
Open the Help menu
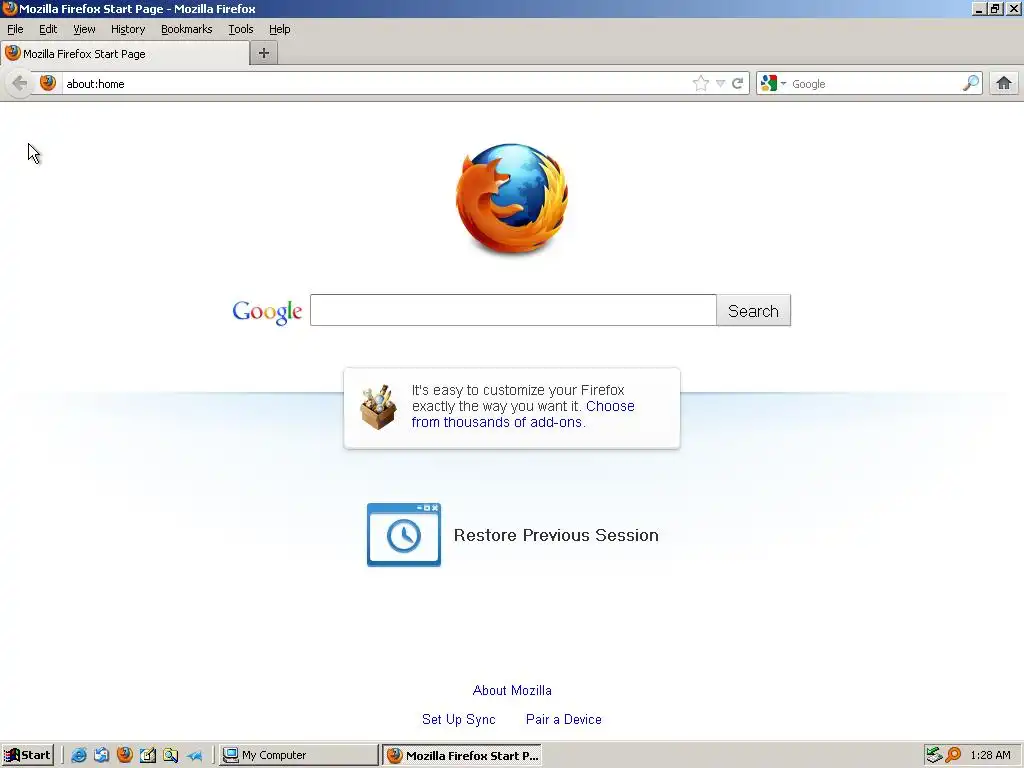(280, 29)
